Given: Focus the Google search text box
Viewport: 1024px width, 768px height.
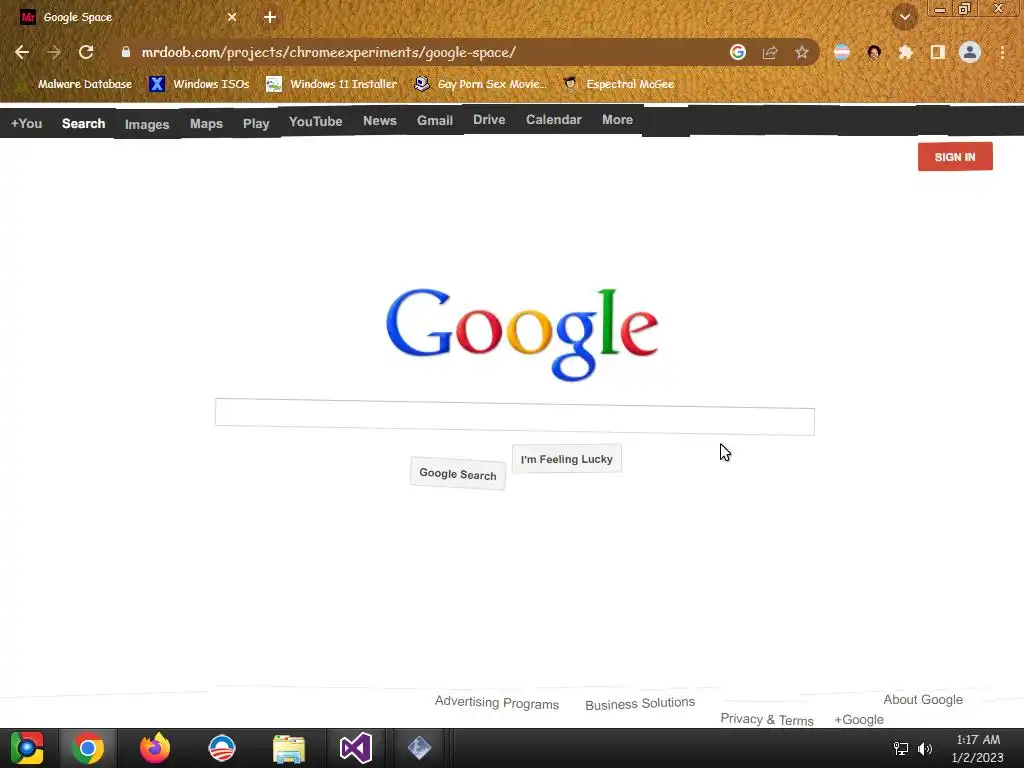Looking at the screenshot, I should 515,416.
